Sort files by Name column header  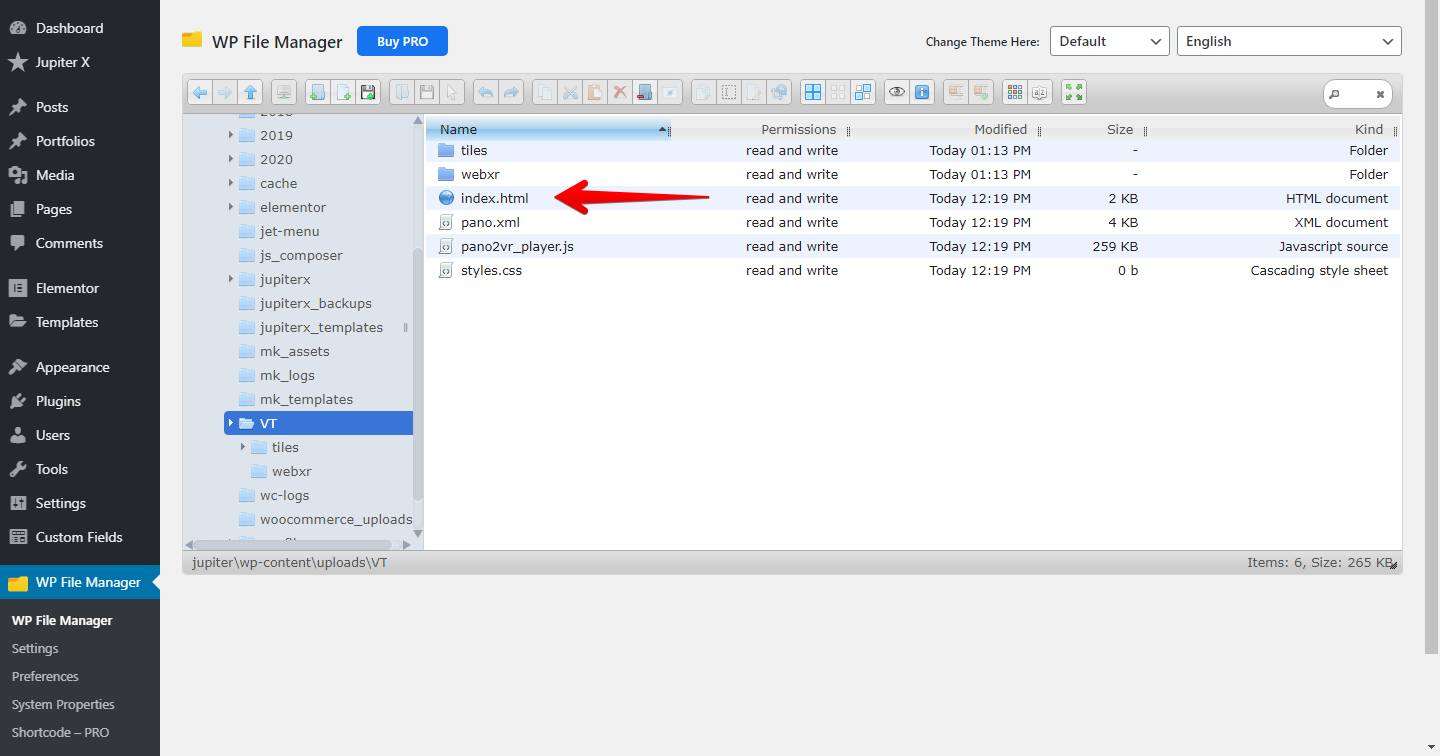[x=548, y=129]
